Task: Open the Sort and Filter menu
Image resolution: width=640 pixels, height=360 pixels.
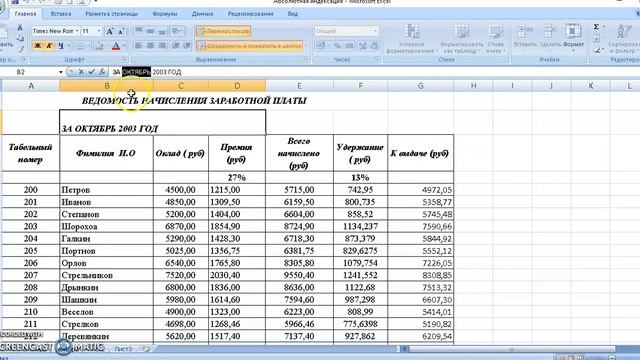Action: click(x=623, y=39)
